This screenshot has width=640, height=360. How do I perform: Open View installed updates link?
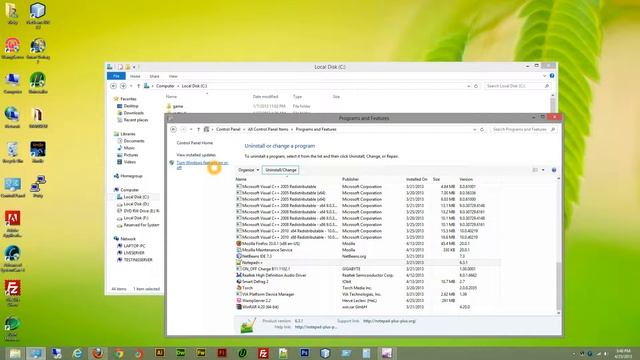(196, 155)
